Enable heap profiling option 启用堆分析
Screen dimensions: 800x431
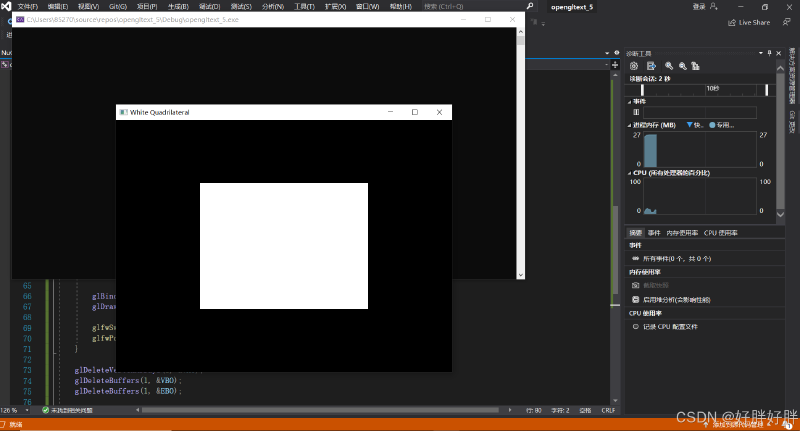(x=671, y=300)
